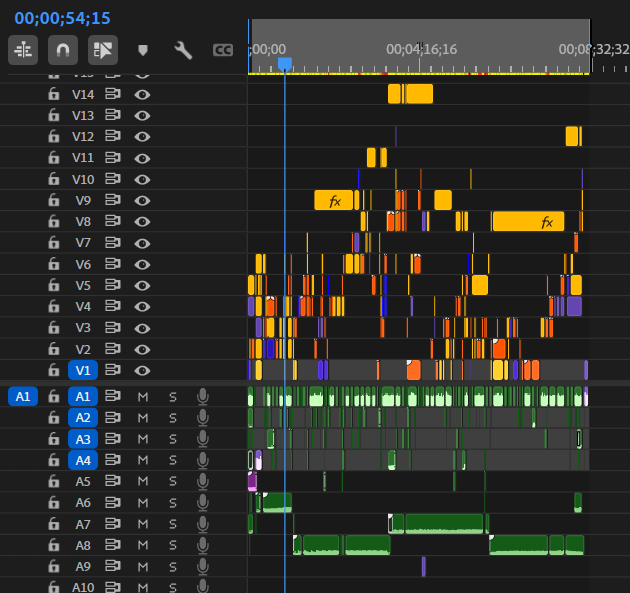This screenshot has width=630, height=593.
Task: Click the CC captions track options
Action: coord(223,50)
